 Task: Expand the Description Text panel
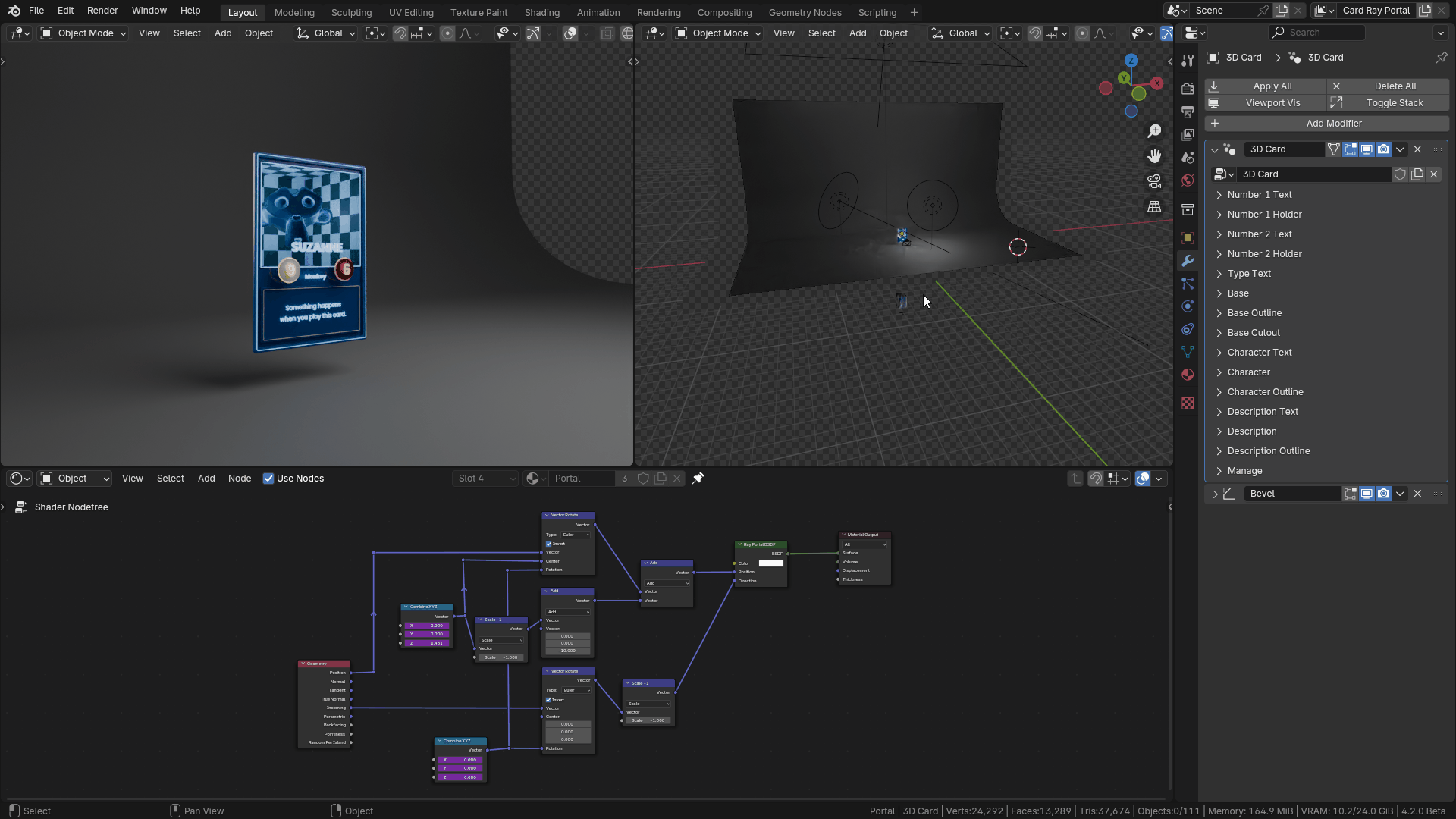click(x=1263, y=412)
